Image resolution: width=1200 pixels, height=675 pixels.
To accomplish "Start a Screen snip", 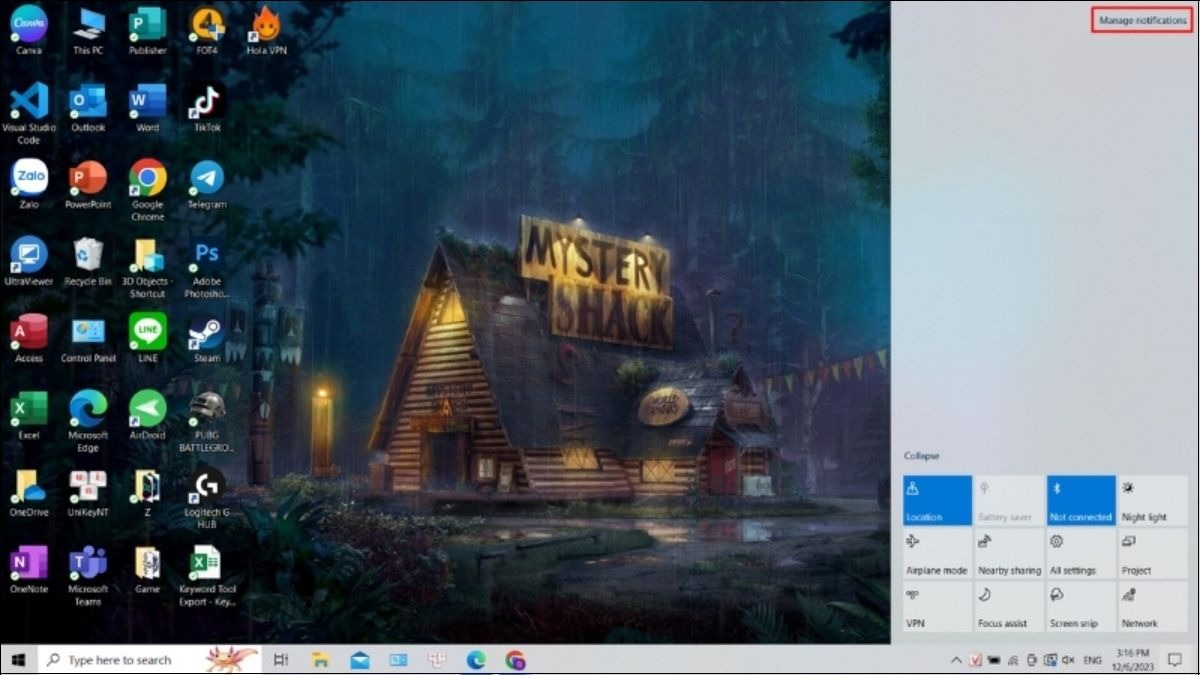I will 1081,607.
